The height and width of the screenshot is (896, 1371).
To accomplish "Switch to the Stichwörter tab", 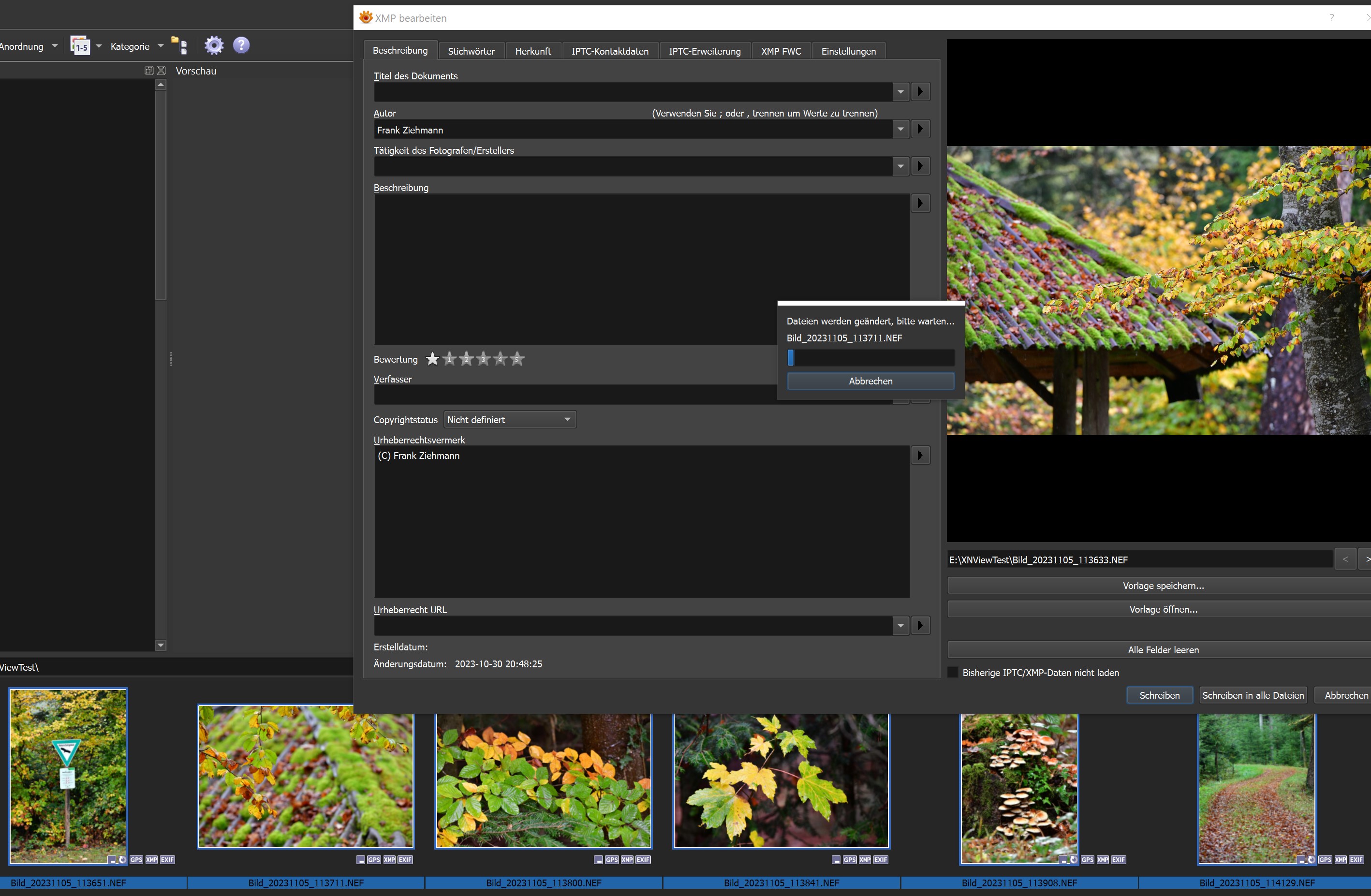I will coord(471,51).
